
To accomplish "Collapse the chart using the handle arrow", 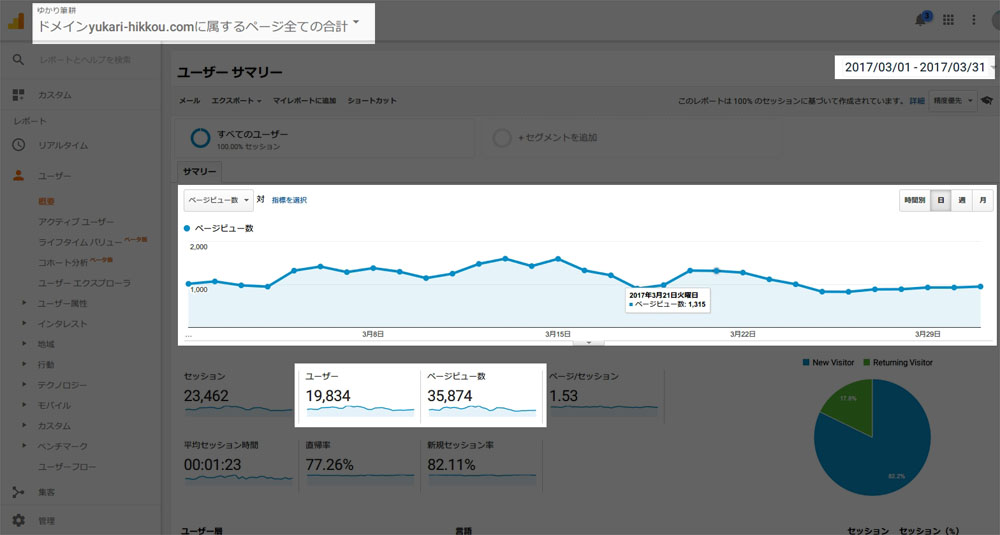I will point(589,343).
